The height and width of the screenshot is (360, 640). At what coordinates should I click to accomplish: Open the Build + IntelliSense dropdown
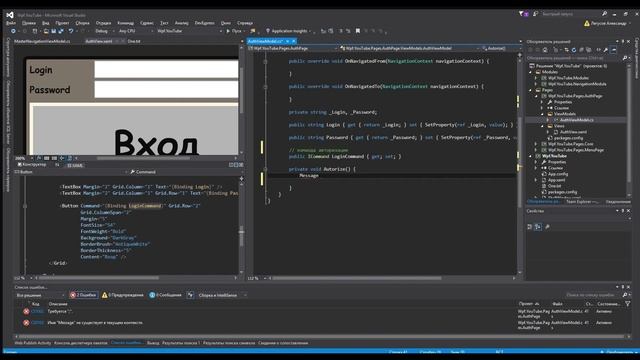point(222,295)
